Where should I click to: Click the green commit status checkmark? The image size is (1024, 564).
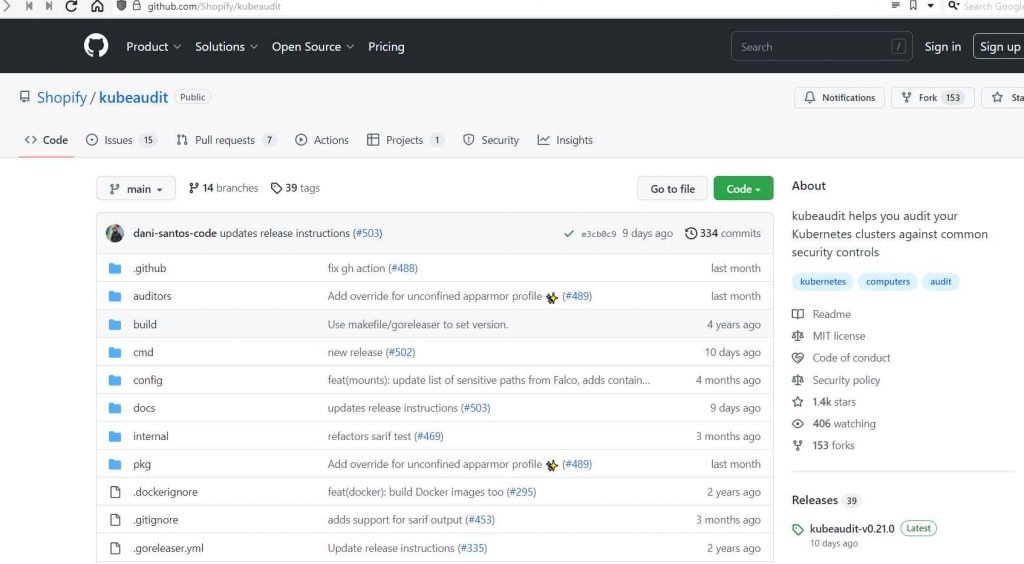[569, 234]
